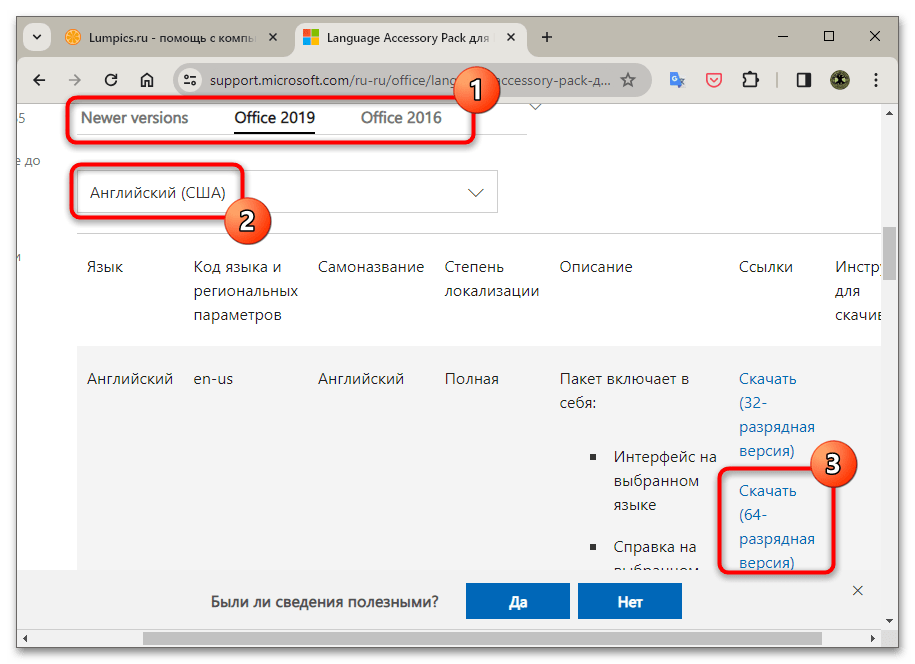Click the browser Back arrow
Image resolution: width=915 pixels, height=664 pixels.
coord(39,80)
